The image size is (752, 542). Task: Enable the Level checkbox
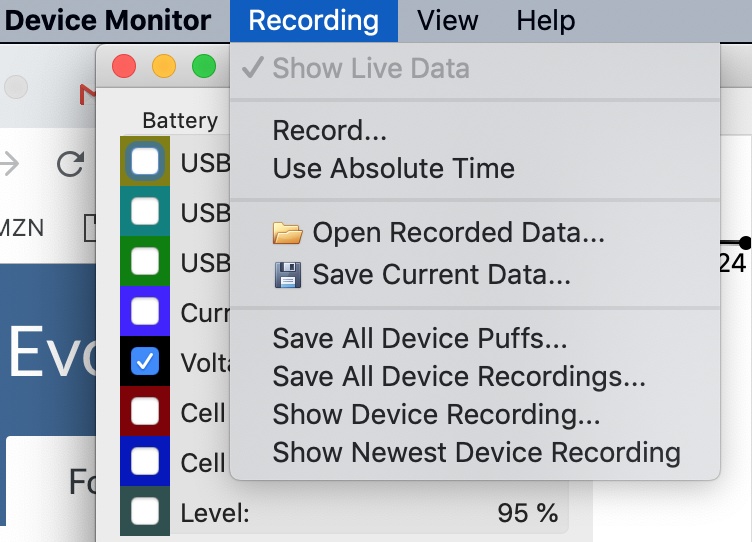(x=145, y=512)
